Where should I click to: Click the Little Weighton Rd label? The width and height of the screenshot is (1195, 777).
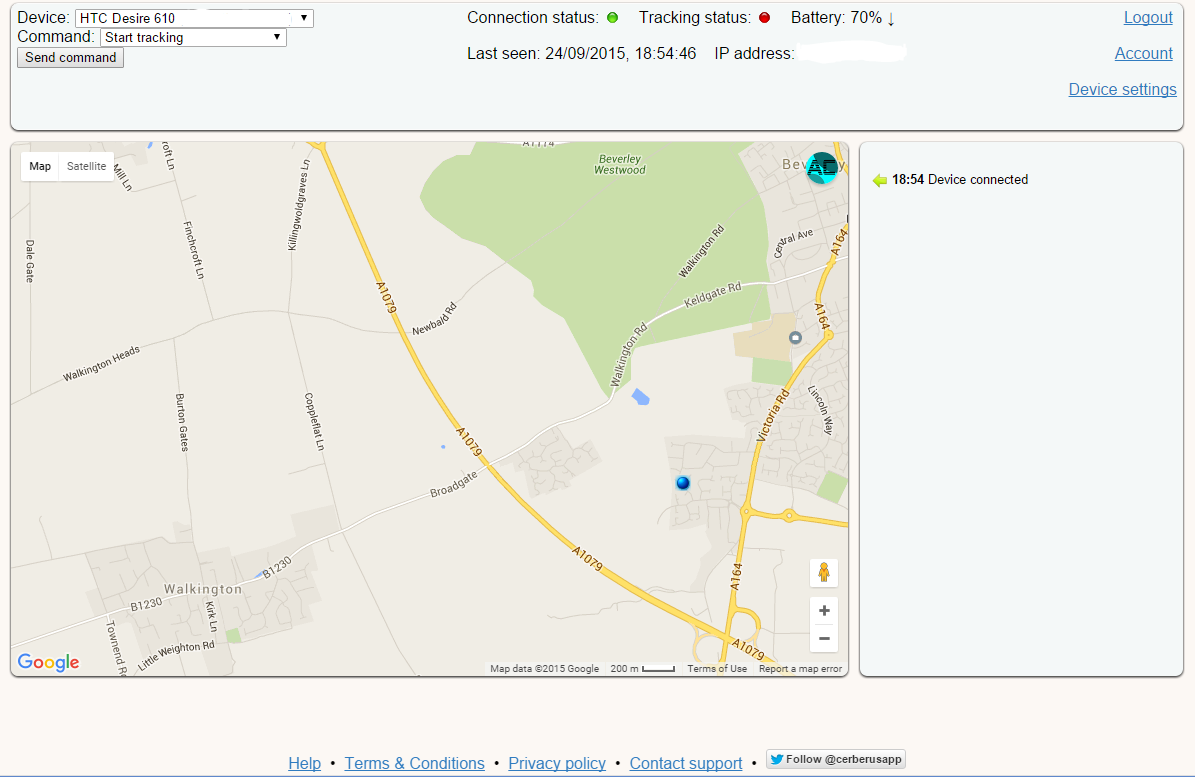pos(176,656)
